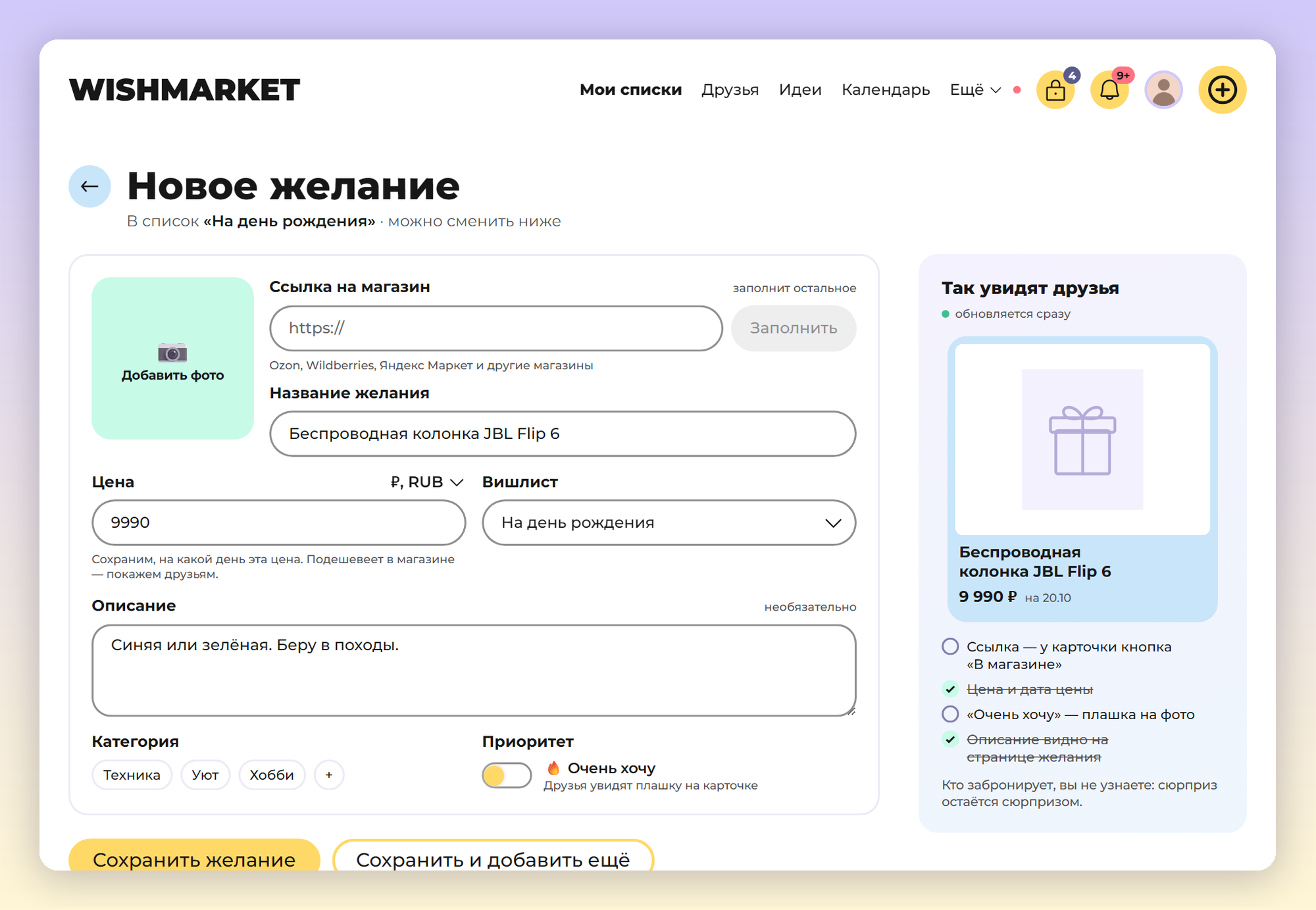Open Календарь in the top menu
Screen dimensions: 1316x910
886,89
